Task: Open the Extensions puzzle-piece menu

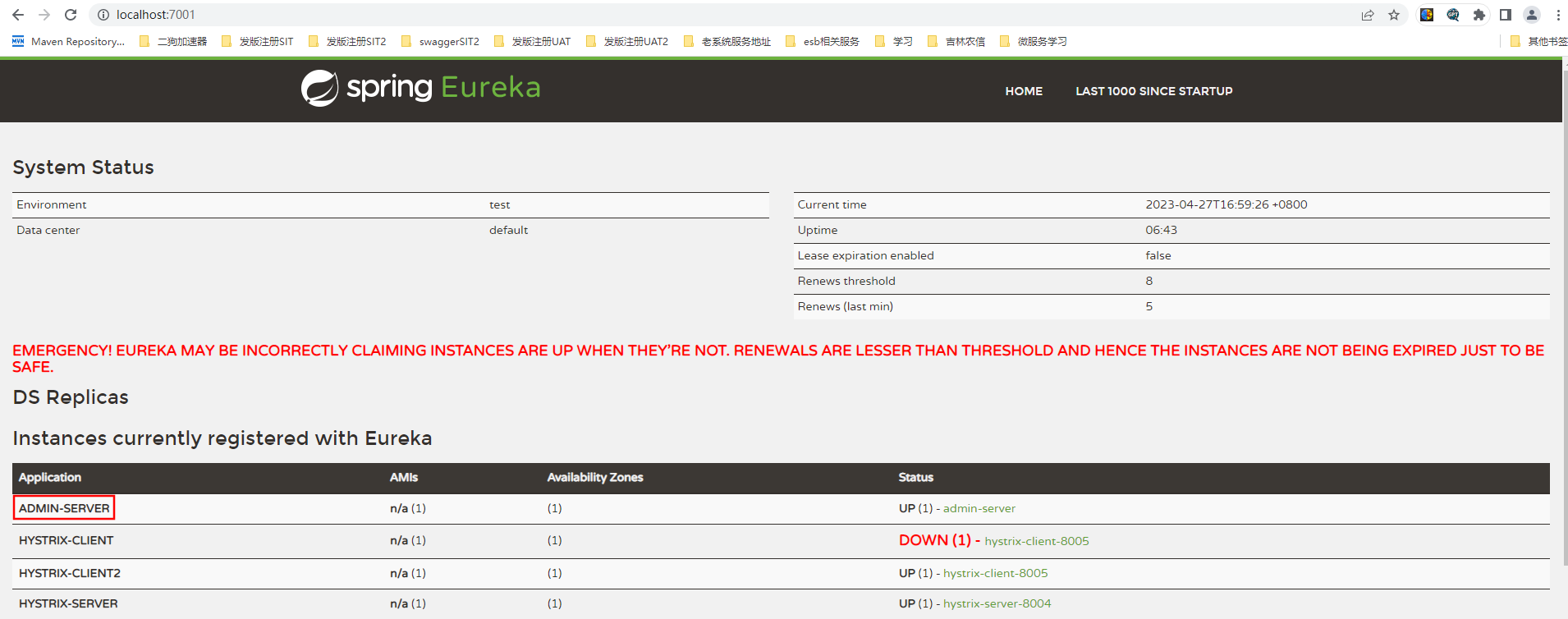Action: (1479, 15)
